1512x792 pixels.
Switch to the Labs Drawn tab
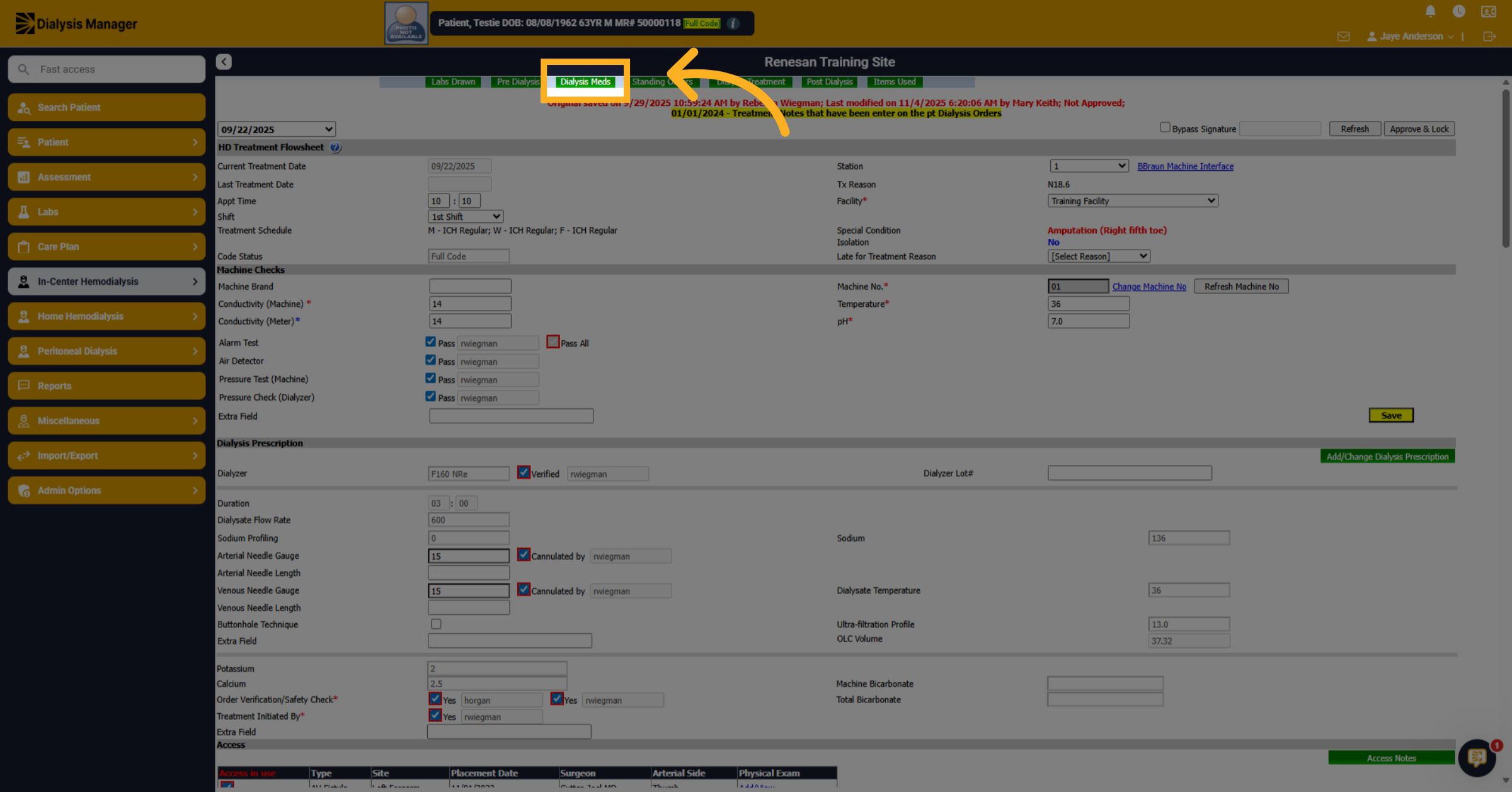pos(453,82)
